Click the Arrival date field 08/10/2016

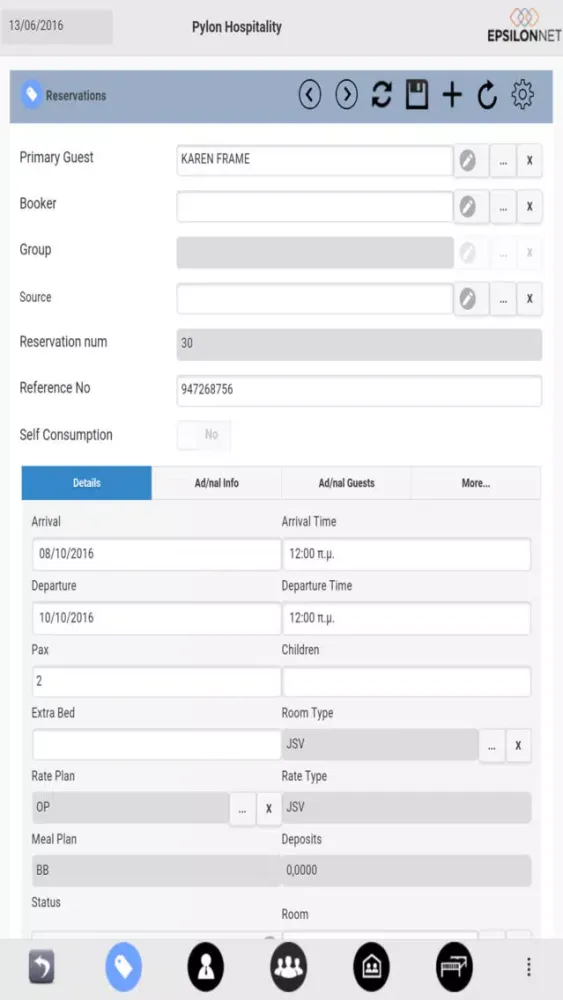point(156,554)
